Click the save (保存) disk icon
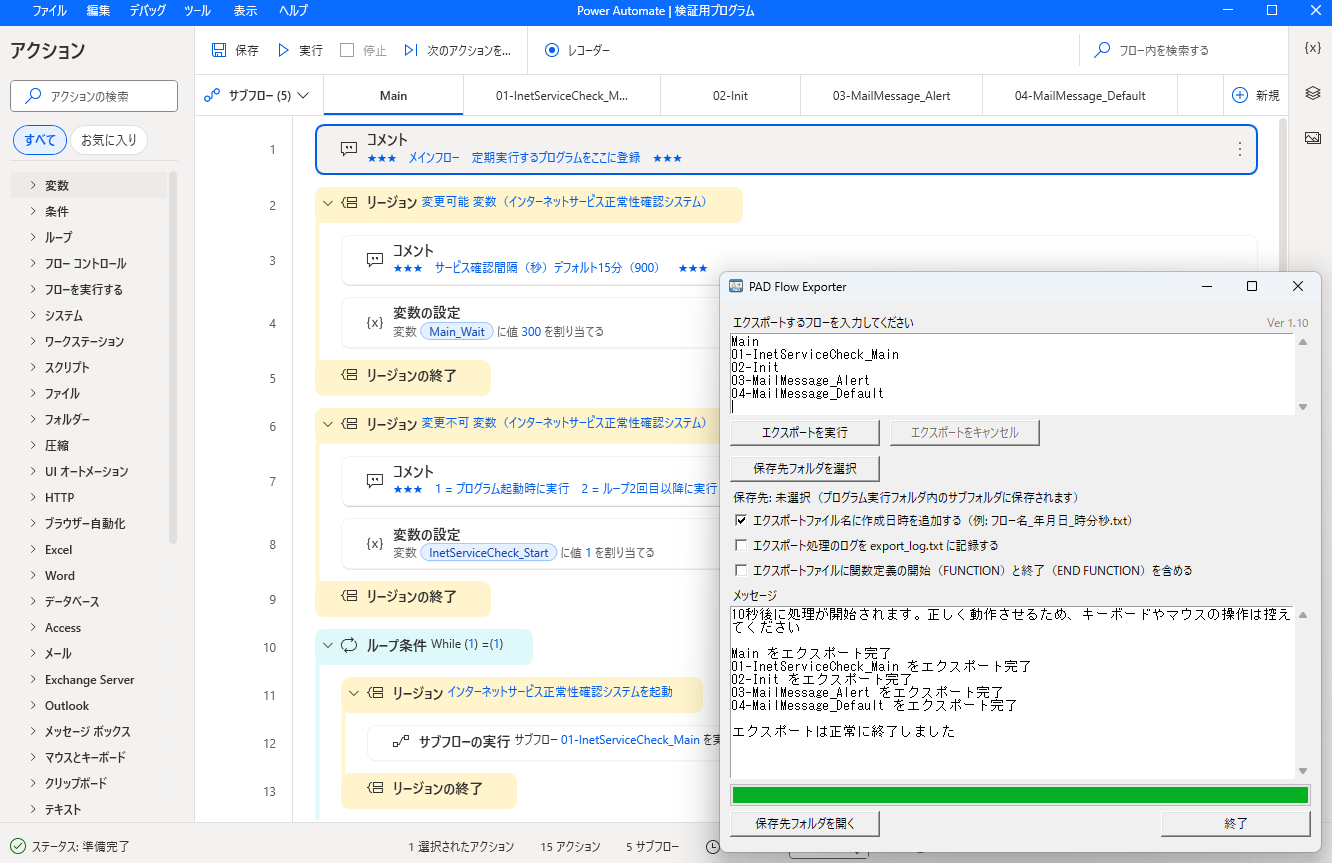The image size is (1332, 863). click(219, 50)
